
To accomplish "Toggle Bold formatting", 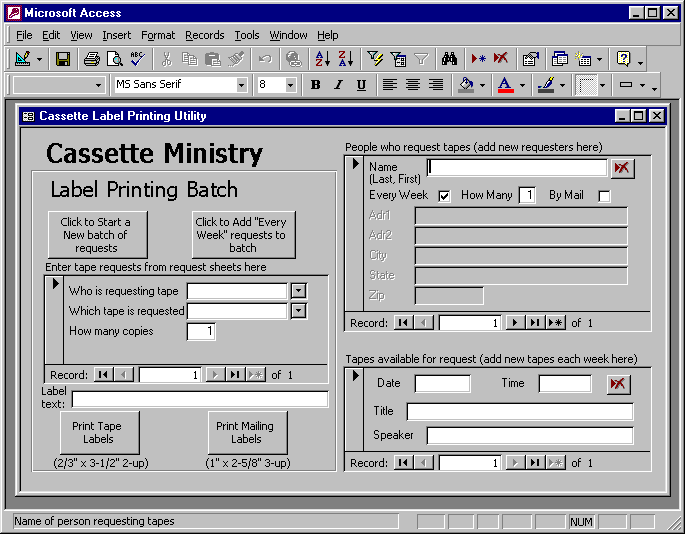I will pos(316,85).
